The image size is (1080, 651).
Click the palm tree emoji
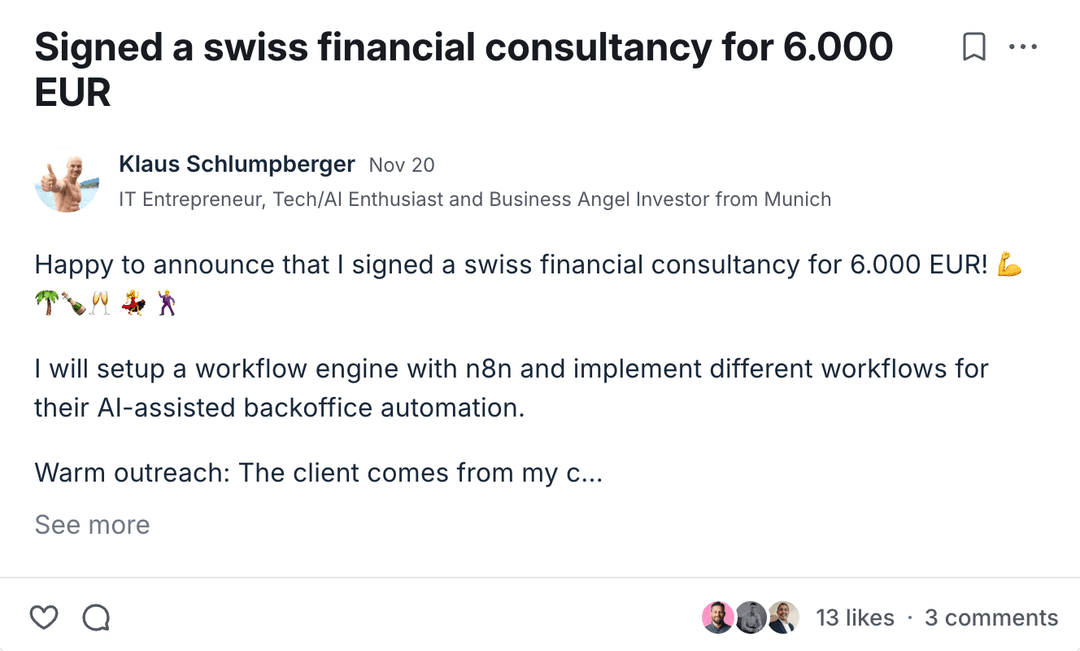coord(47,303)
